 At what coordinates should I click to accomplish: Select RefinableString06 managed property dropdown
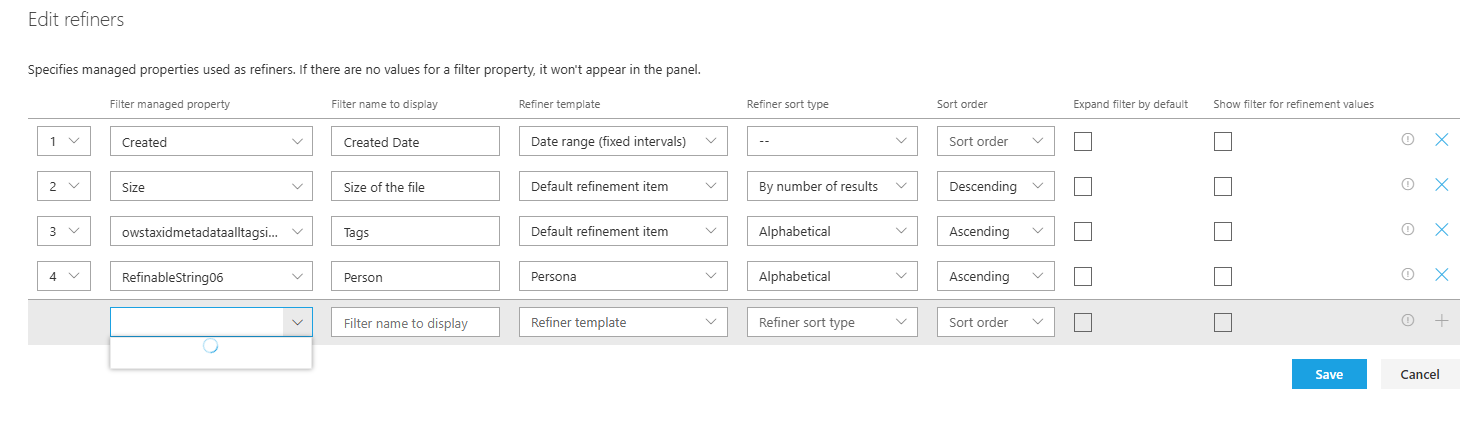click(x=211, y=277)
